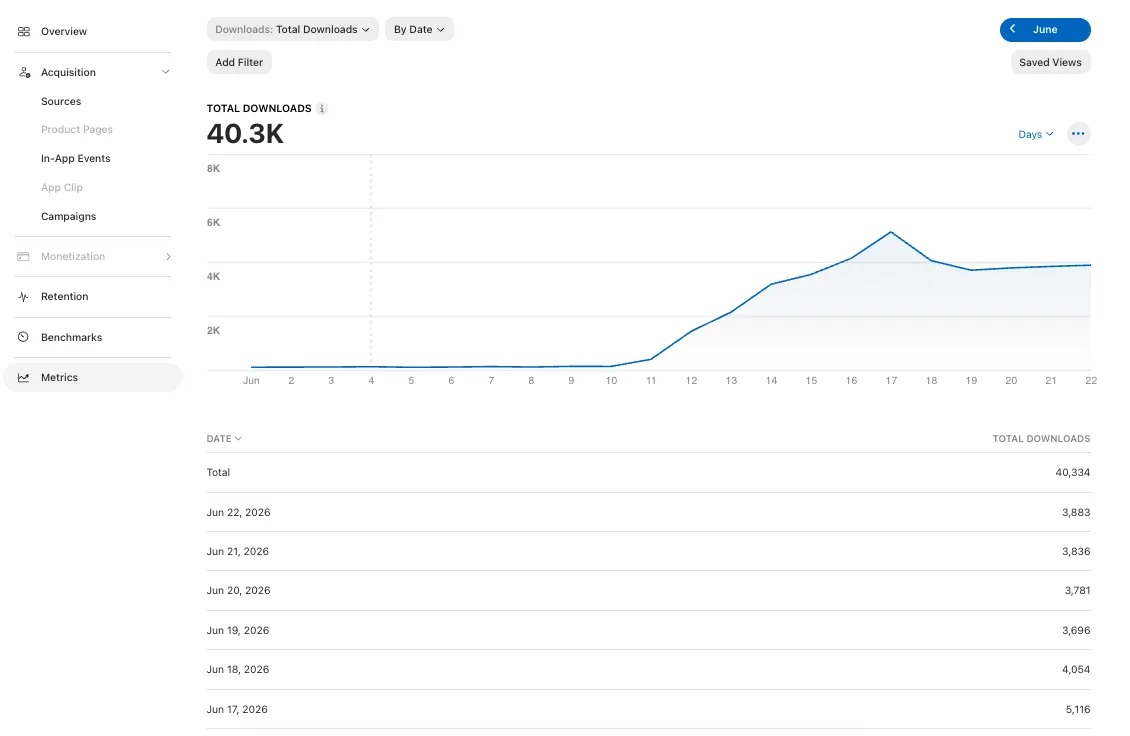Open the Downloads: Total Downloads dropdown

tap(293, 30)
